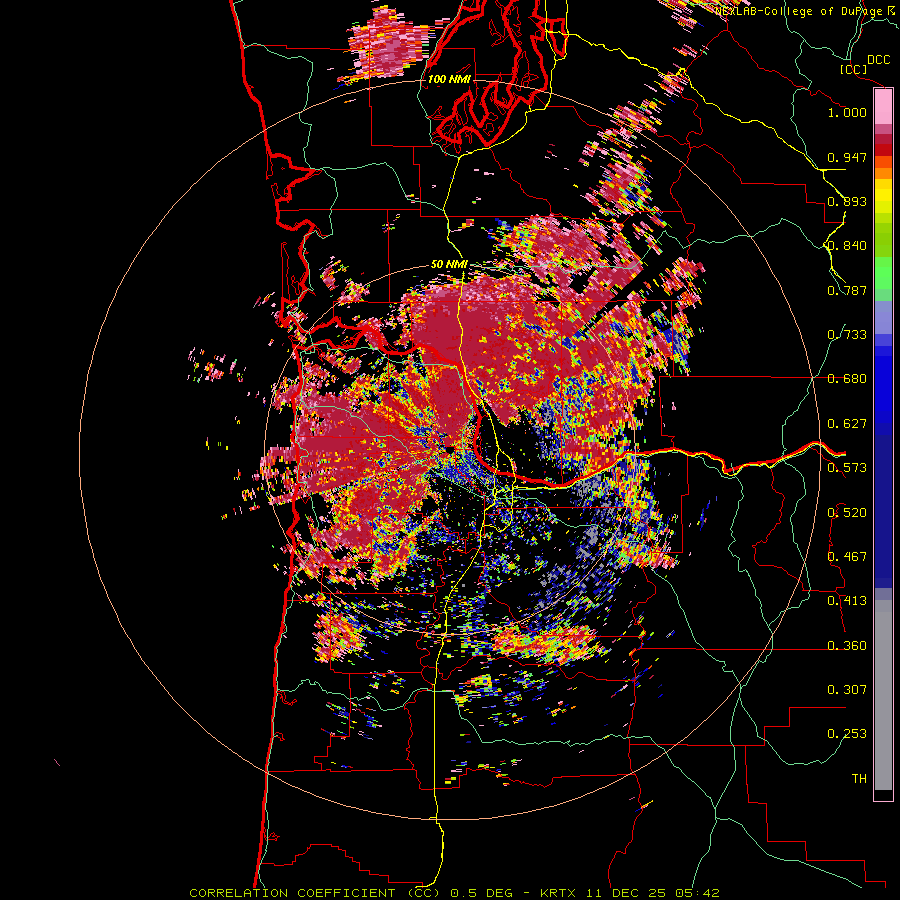Click the TH threshold label
Screen dimensions: 900x900
[859, 779]
